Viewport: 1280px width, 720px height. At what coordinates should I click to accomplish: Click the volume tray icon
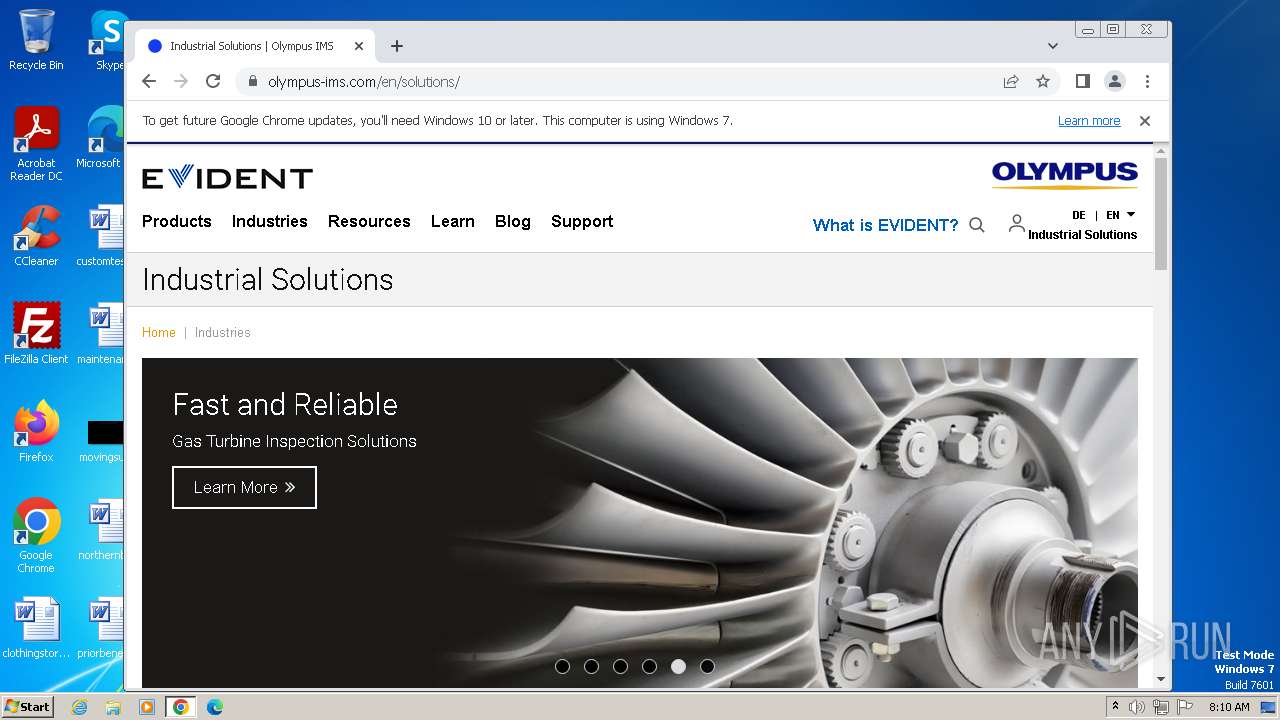click(x=1137, y=707)
